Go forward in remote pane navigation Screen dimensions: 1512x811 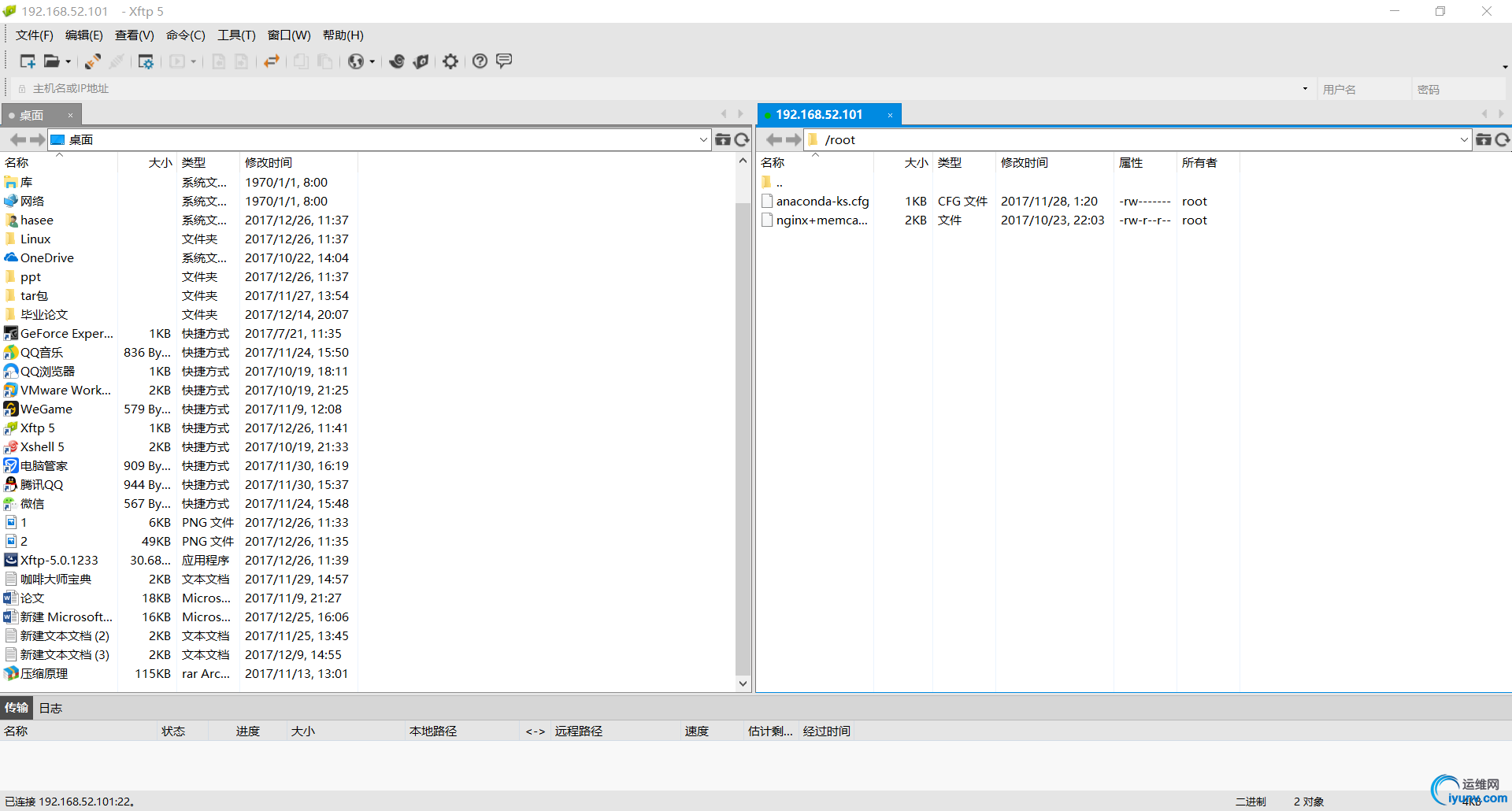coord(794,140)
